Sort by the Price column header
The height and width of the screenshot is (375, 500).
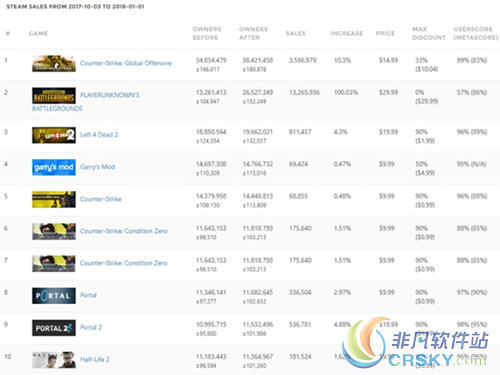[x=385, y=33]
